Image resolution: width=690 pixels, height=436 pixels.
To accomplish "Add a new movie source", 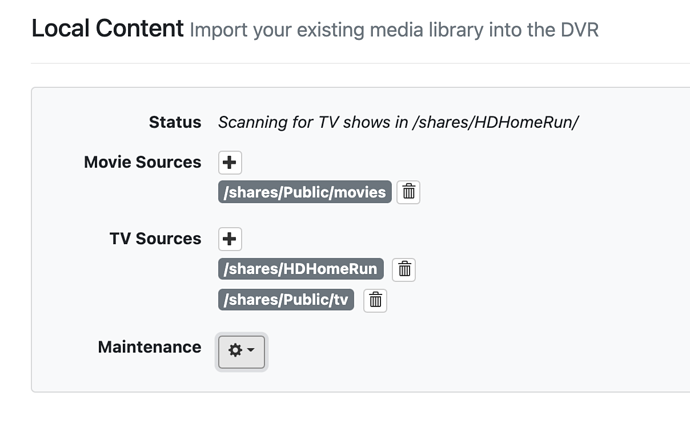I will click(x=230, y=163).
